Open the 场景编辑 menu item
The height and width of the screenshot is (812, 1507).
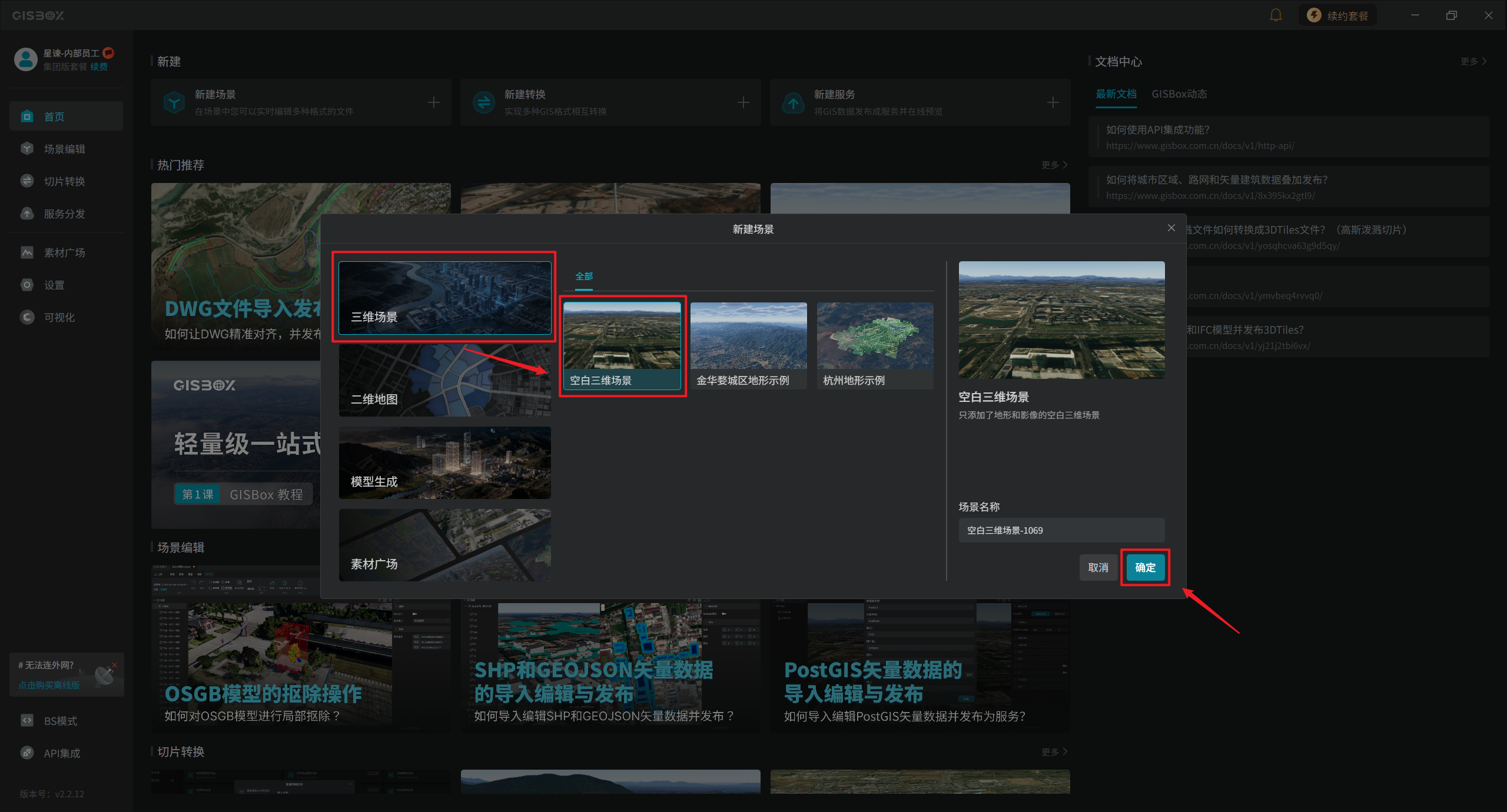click(x=66, y=149)
